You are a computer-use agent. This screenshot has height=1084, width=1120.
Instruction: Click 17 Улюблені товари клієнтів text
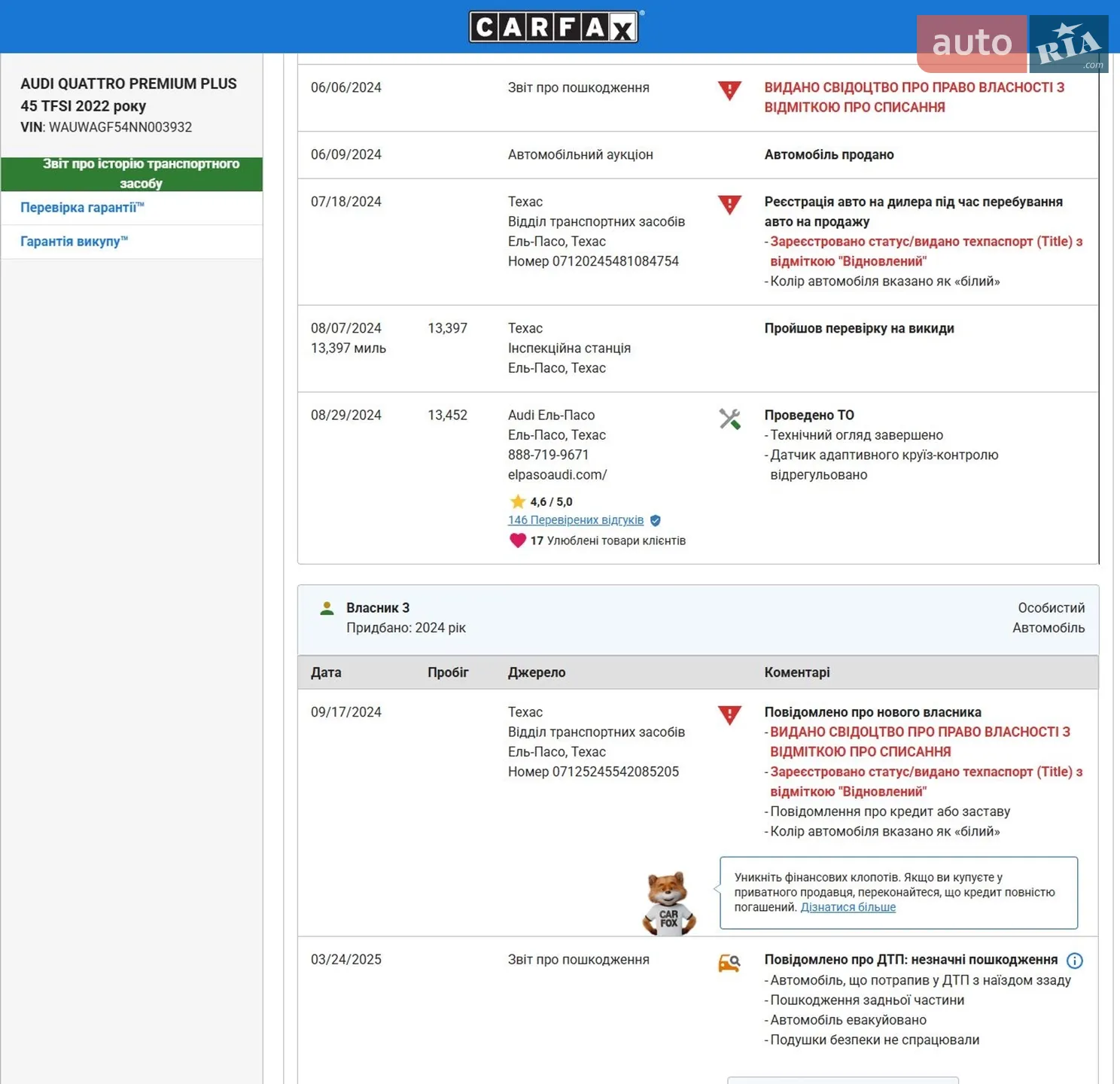tap(608, 540)
